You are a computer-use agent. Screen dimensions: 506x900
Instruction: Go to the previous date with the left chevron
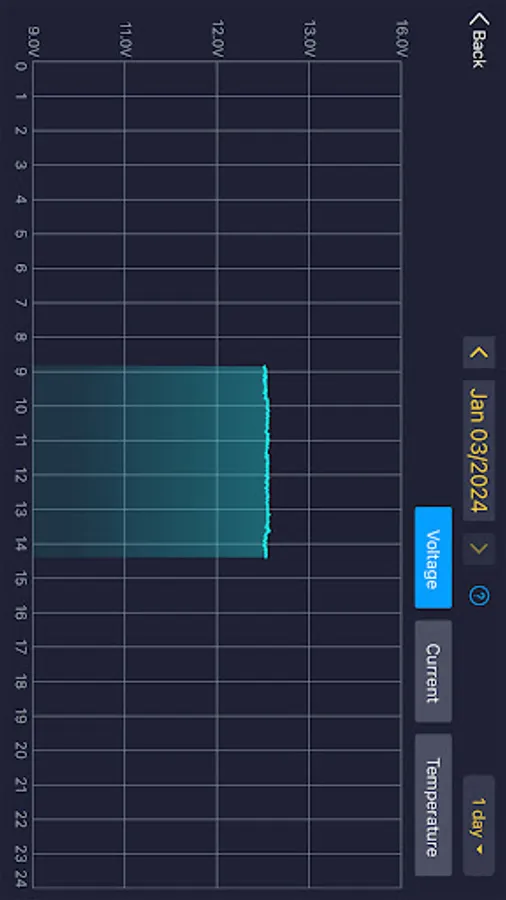coord(479,352)
